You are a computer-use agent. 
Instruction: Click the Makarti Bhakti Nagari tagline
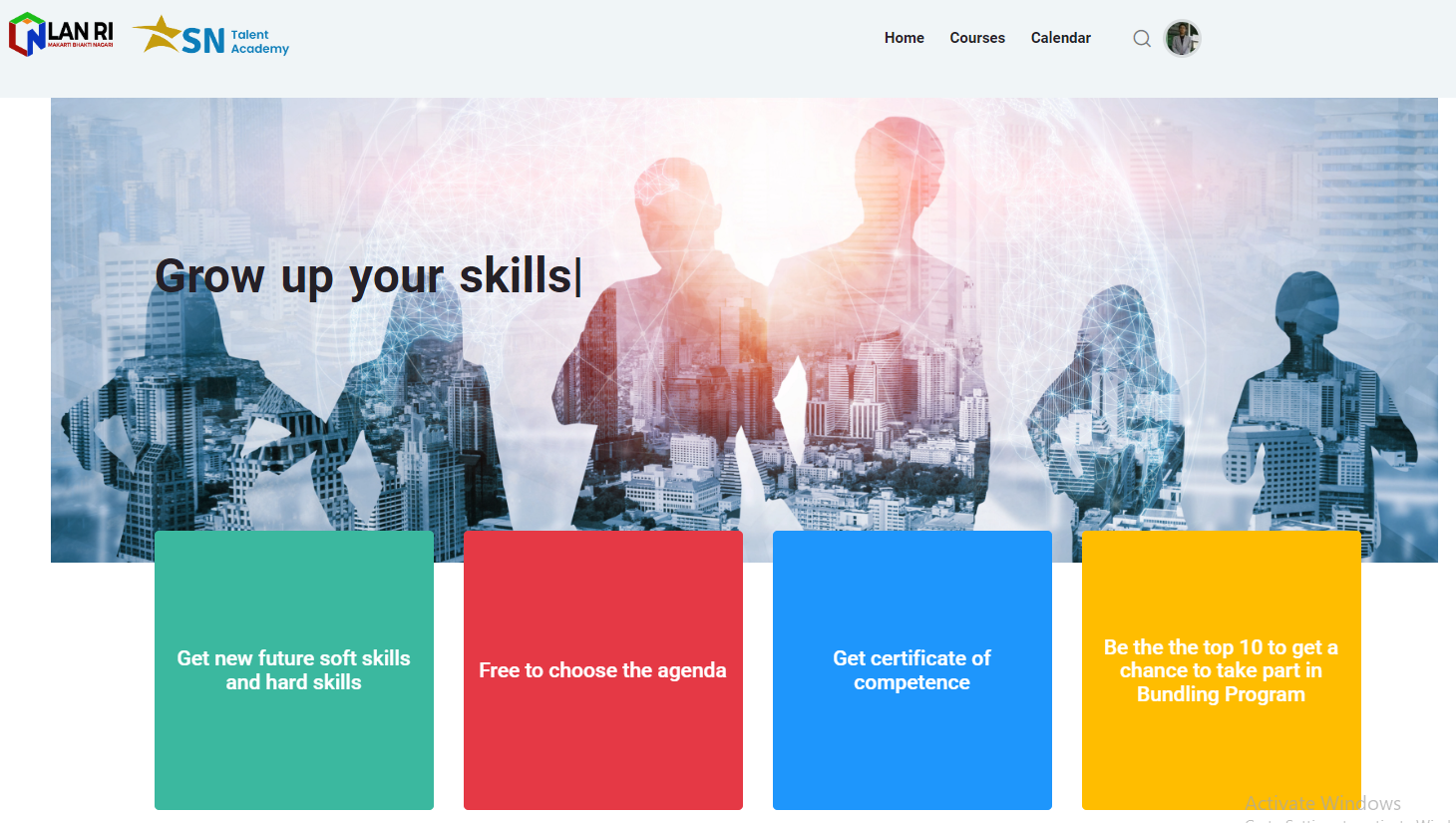pyautogui.click(x=81, y=46)
